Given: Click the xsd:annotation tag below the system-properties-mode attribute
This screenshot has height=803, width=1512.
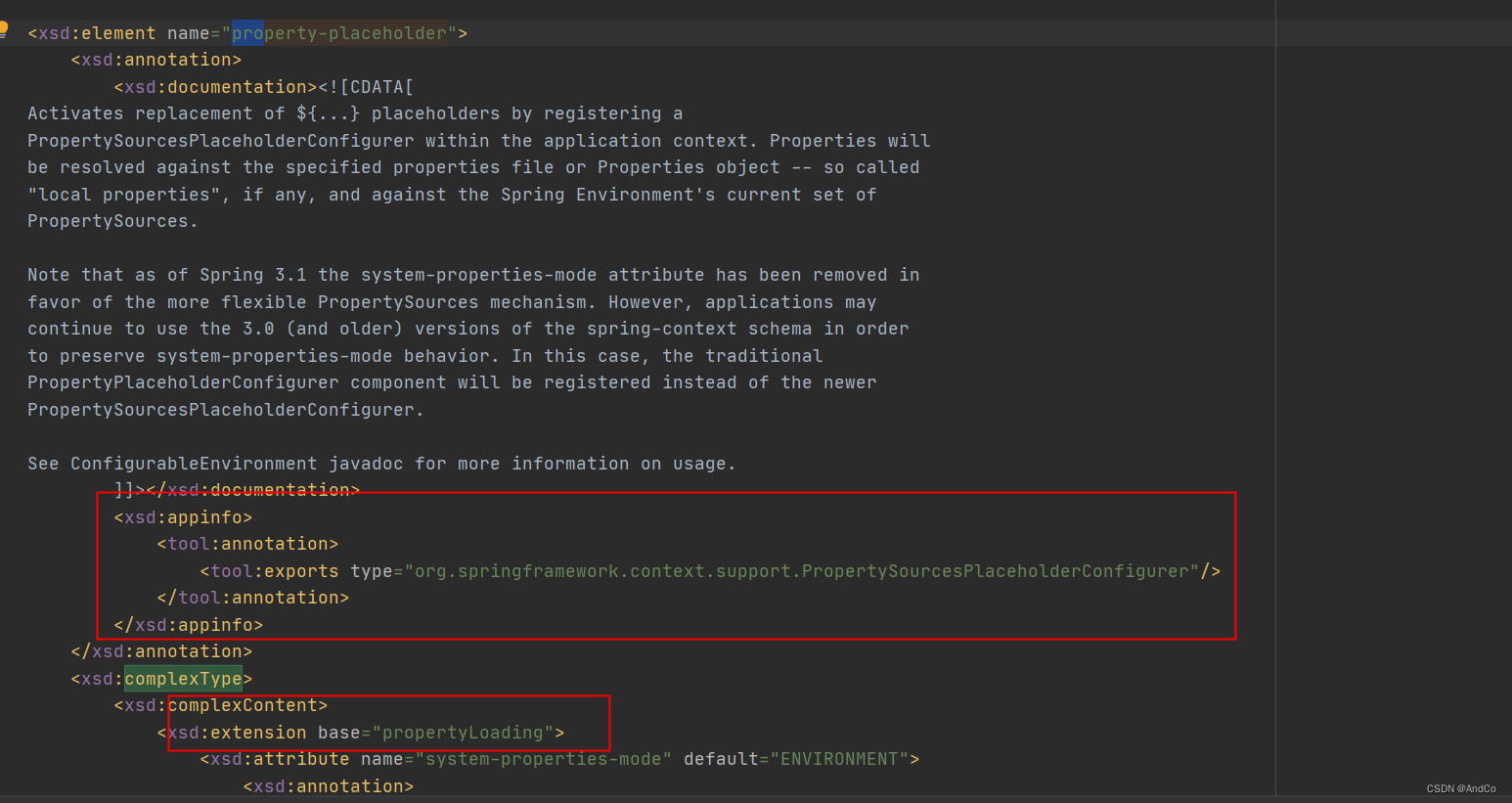Looking at the screenshot, I should point(329,786).
